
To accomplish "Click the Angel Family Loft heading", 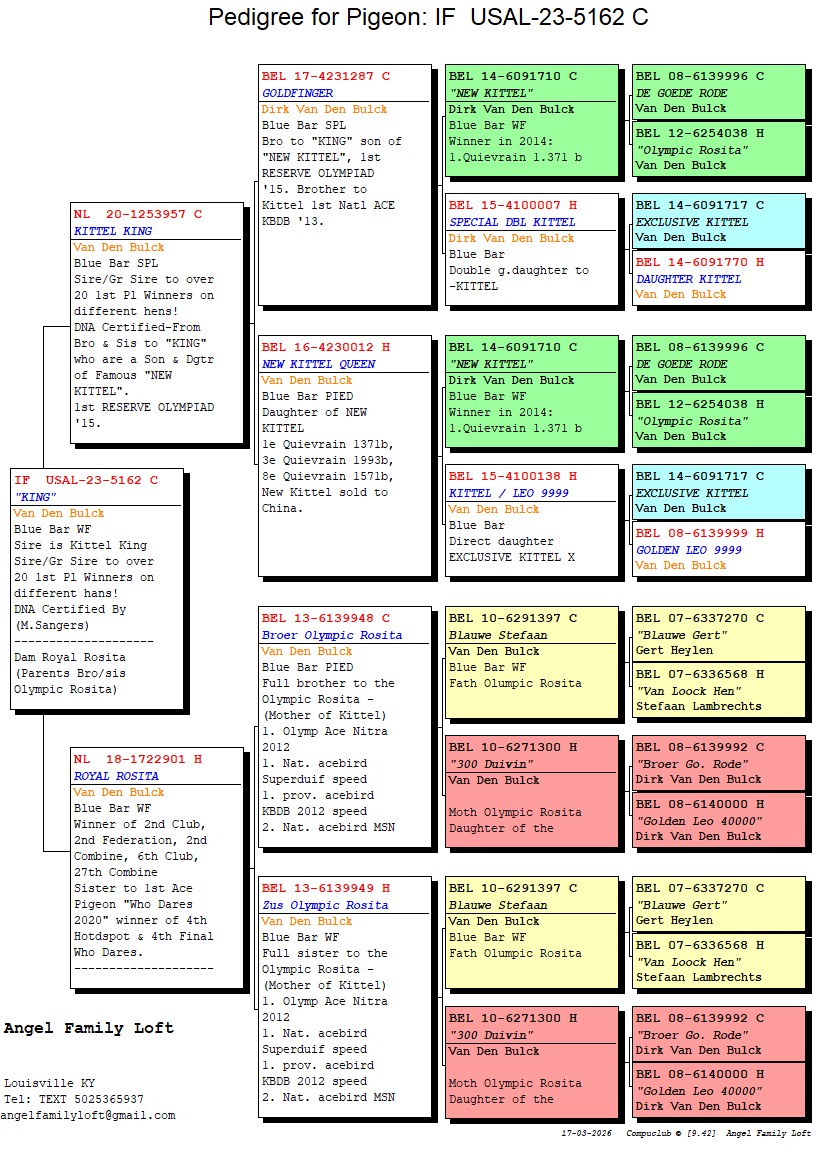I will 89,1028.
